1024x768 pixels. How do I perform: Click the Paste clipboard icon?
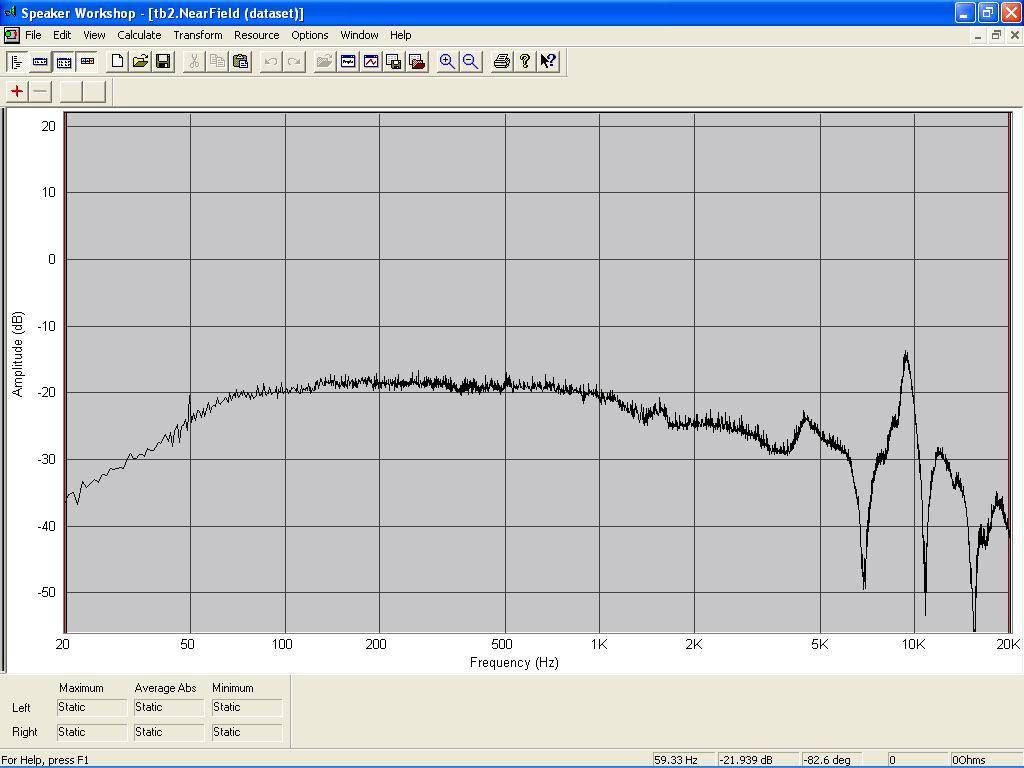241,62
